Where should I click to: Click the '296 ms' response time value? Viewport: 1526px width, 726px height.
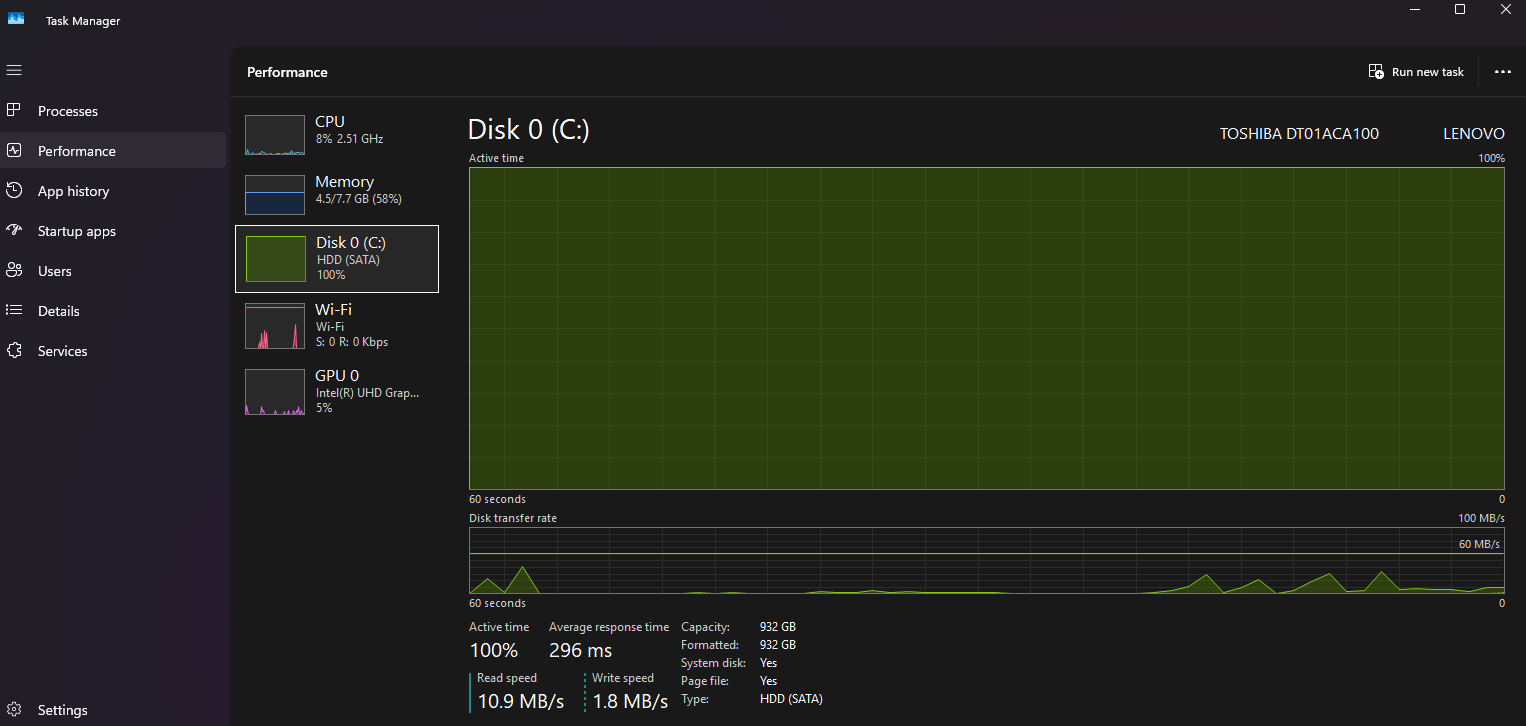pos(580,651)
